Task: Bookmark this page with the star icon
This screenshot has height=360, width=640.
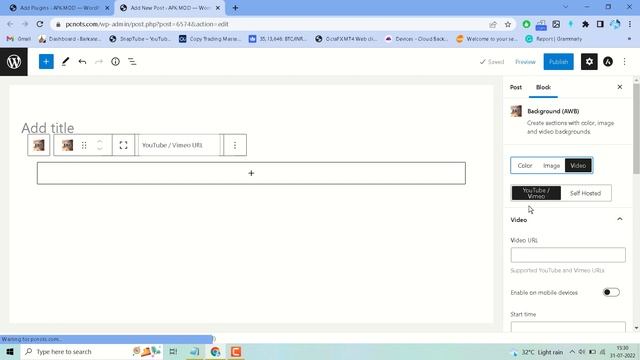Action: coord(508,24)
